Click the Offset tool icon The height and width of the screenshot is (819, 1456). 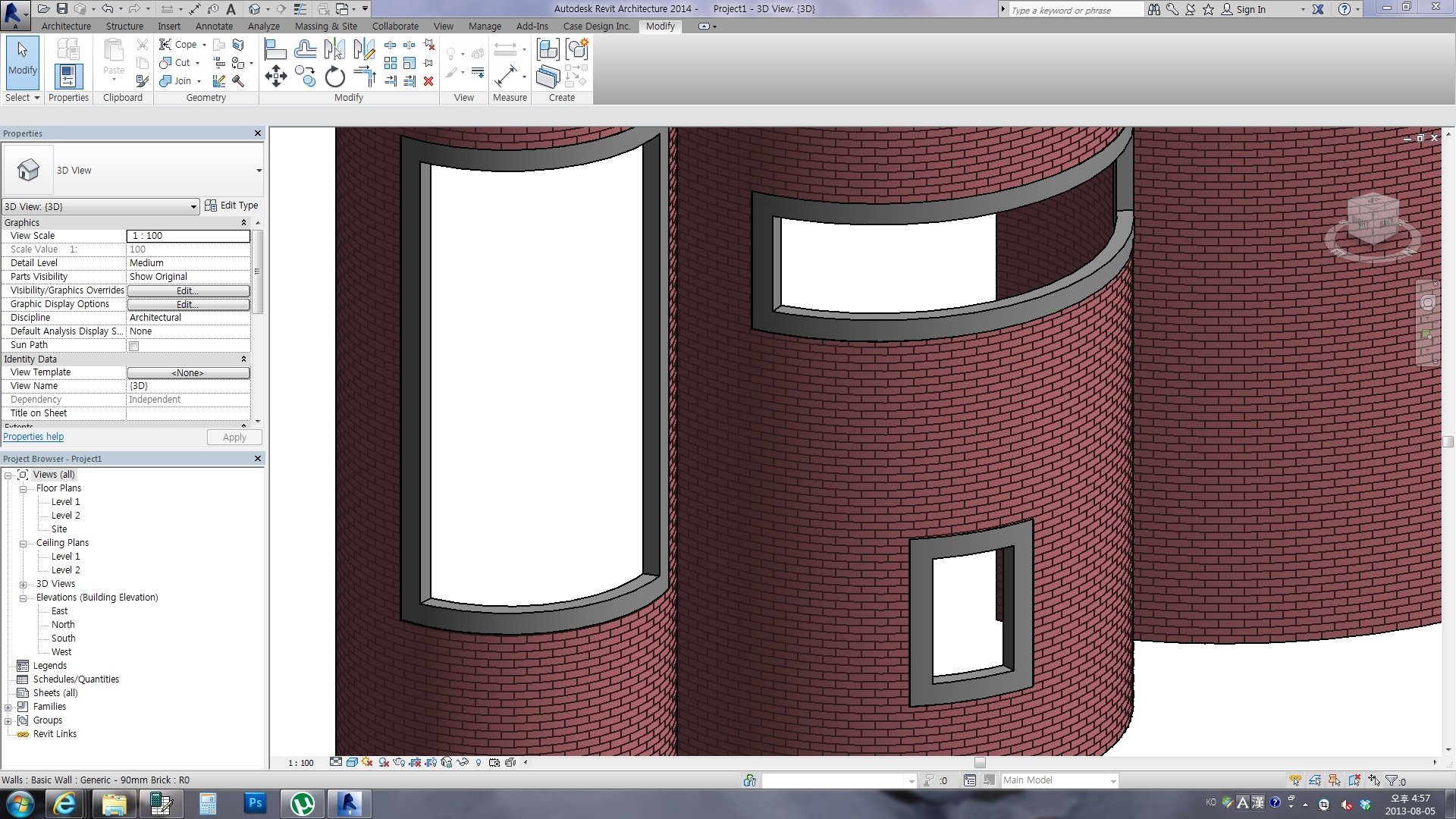click(305, 50)
